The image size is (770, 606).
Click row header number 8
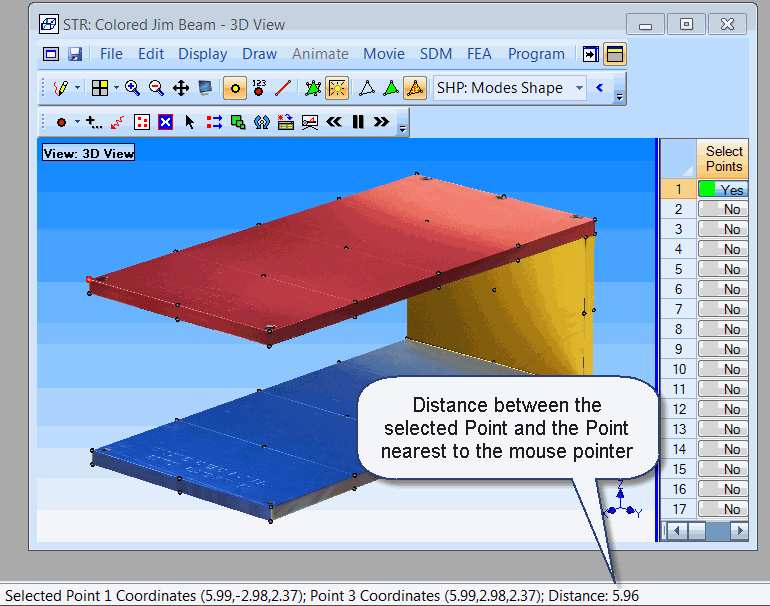[x=679, y=329]
